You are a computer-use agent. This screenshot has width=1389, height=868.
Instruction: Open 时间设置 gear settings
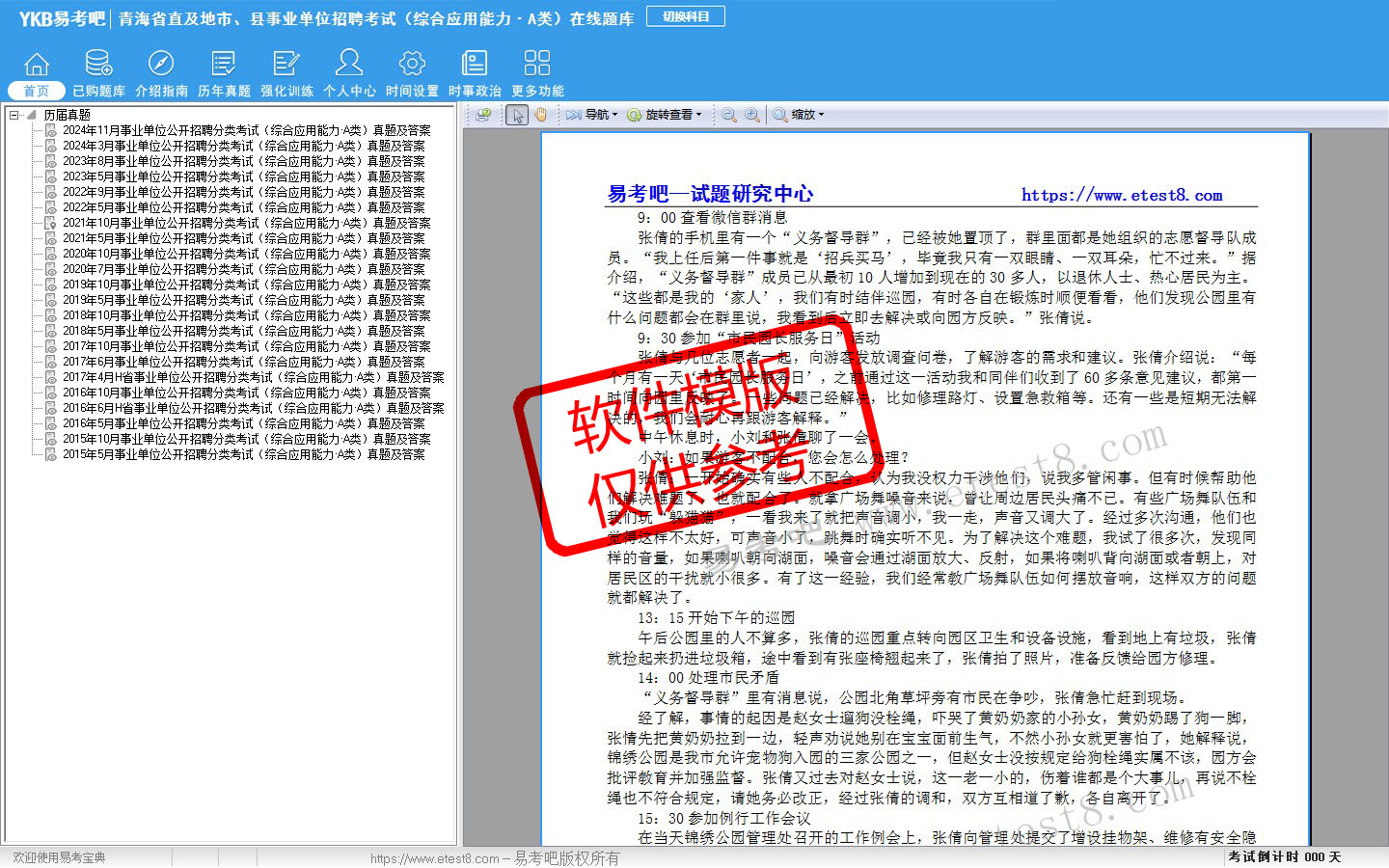pyautogui.click(x=412, y=73)
